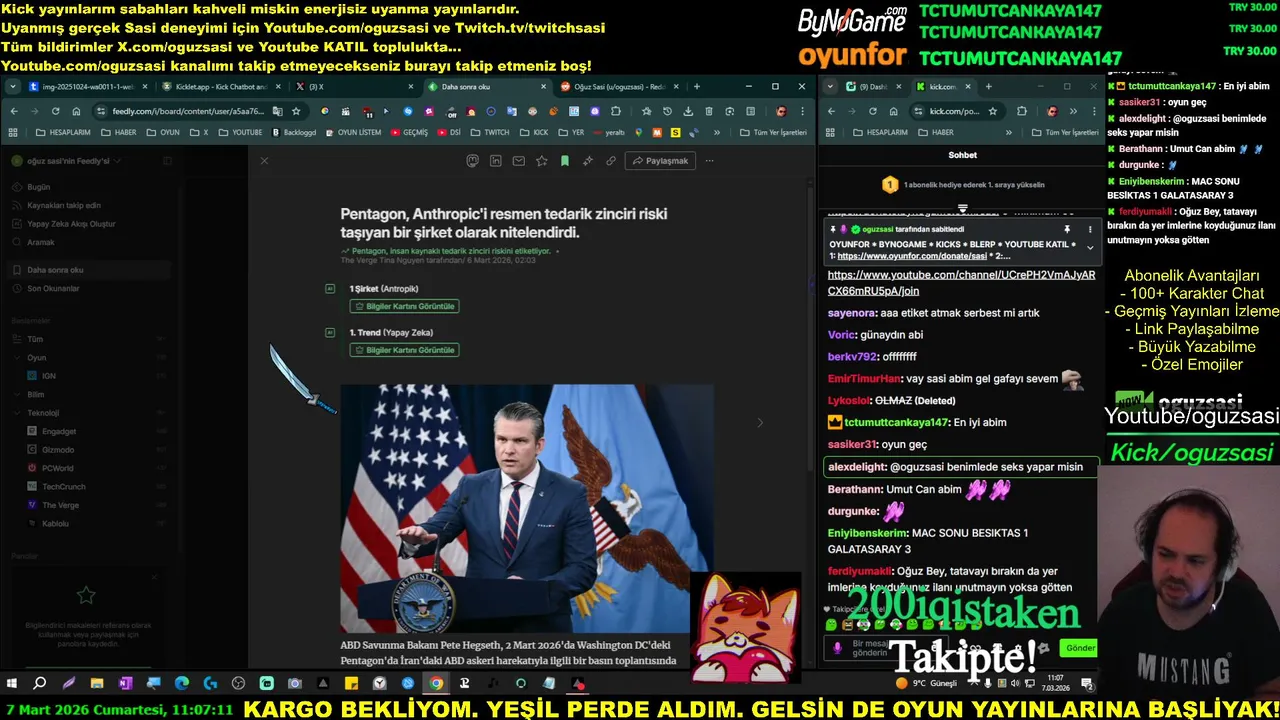Open downloads icon in left browser
This screenshot has height=720, width=1280.
pos(688,111)
